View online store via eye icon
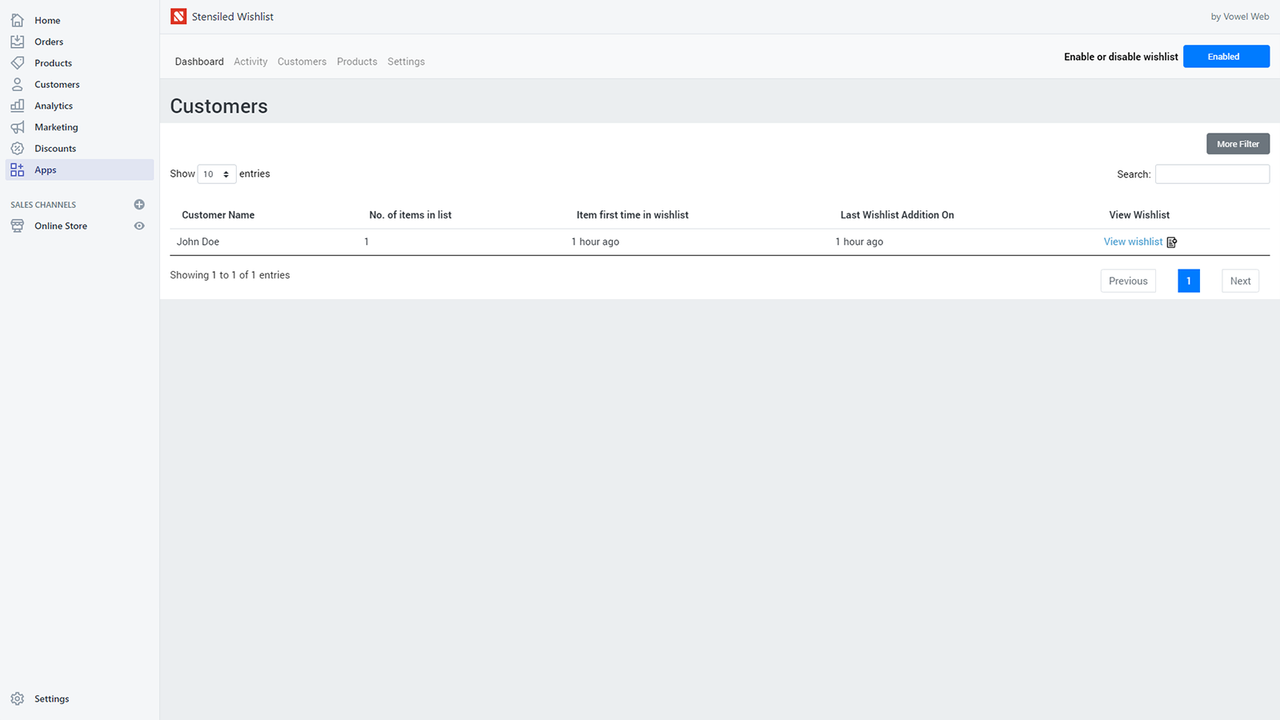 [x=139, y=226]
